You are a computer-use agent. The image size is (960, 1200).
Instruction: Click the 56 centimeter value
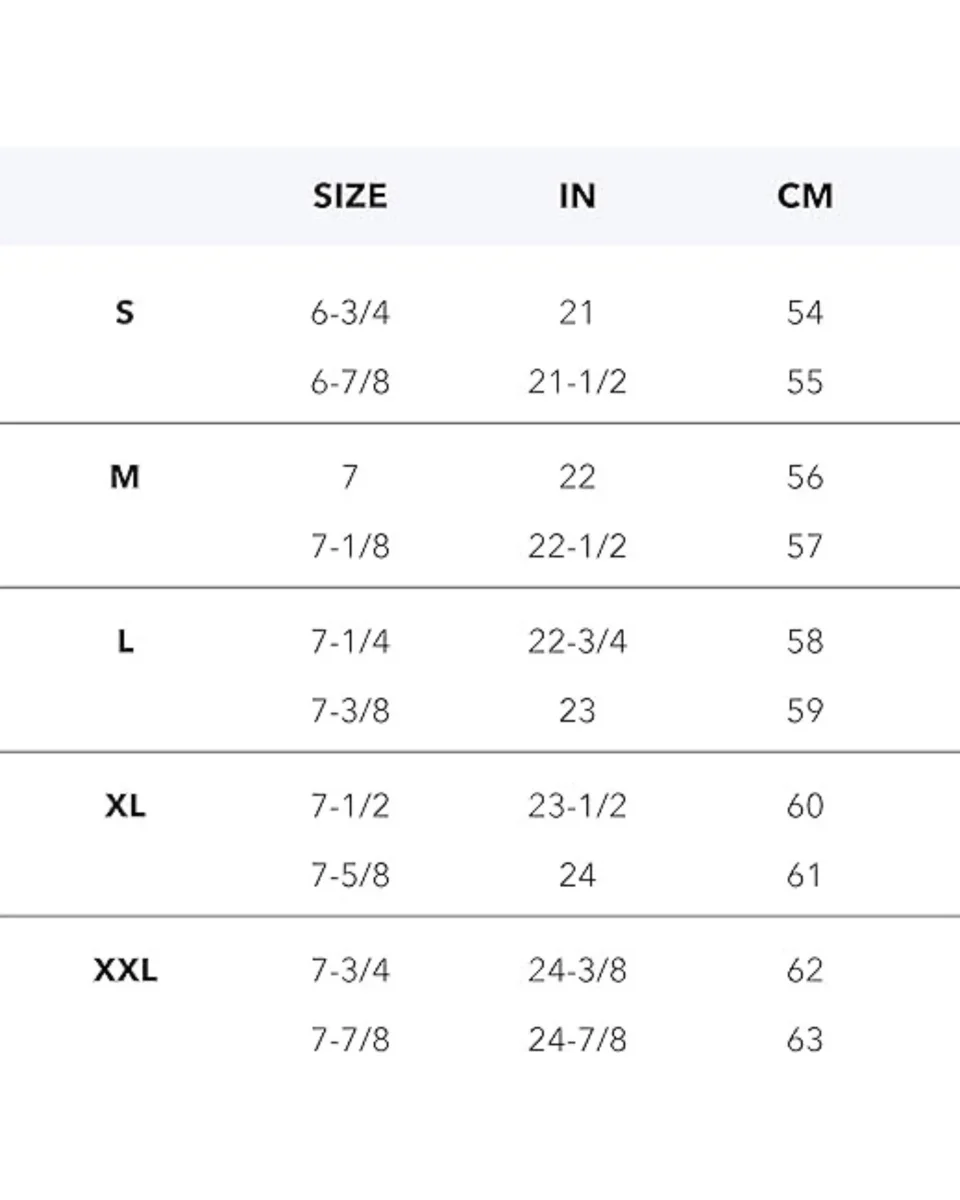click(804, 477)
